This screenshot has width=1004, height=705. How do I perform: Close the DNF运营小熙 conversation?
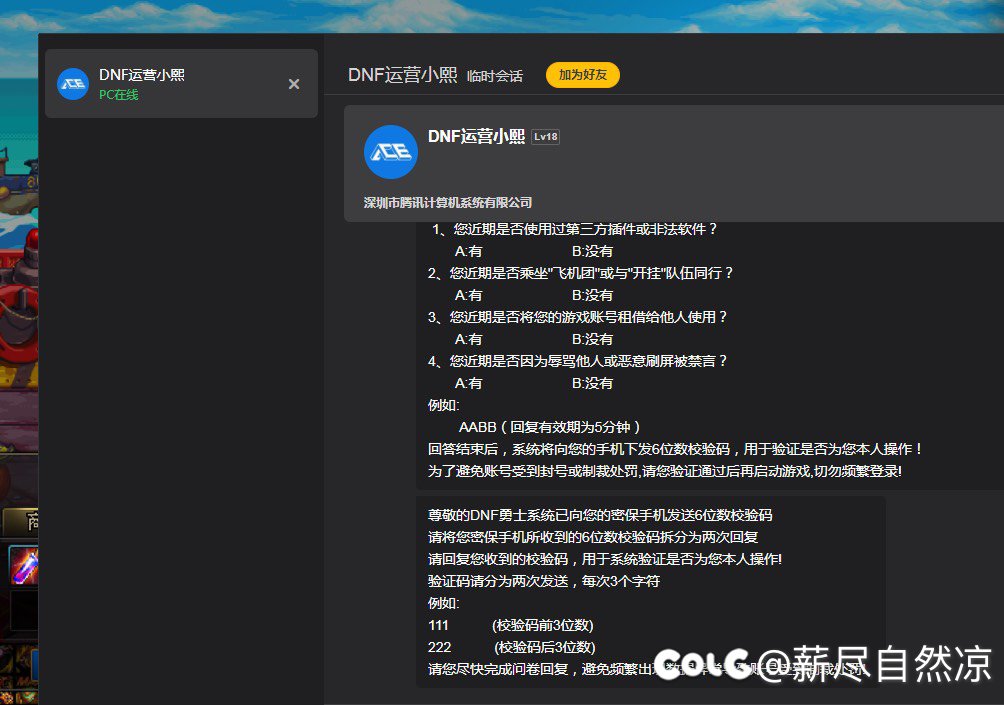pos(294,84)
